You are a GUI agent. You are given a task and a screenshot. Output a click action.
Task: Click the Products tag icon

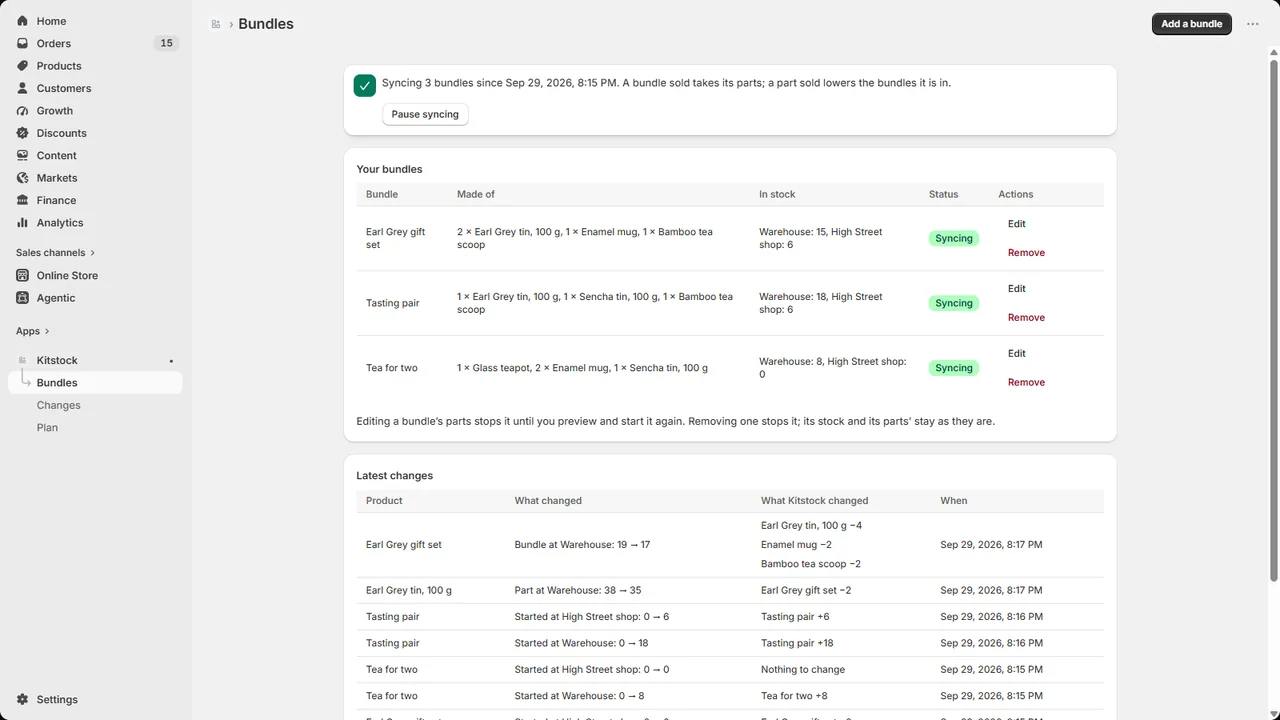pyautogui.click(x=22, y=66)
